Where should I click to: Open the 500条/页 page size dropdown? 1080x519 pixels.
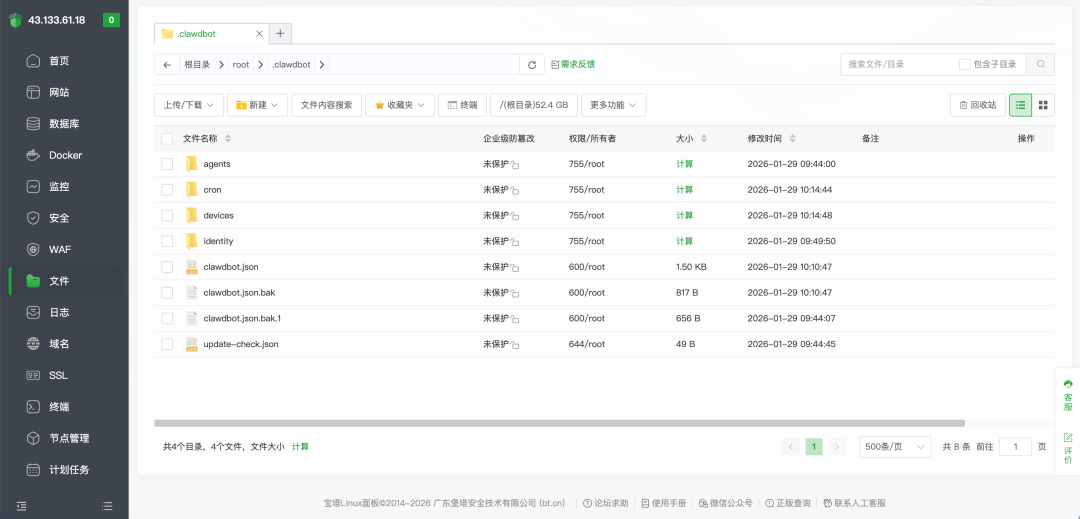[895, 447]
